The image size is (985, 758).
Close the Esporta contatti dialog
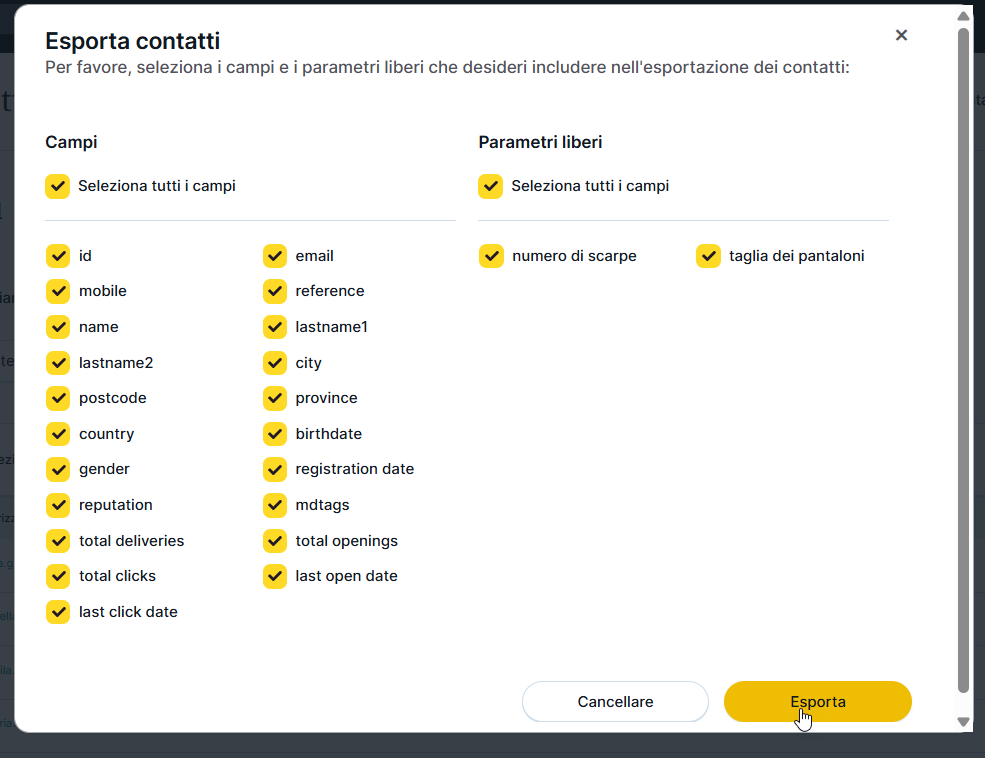[901, 35]
